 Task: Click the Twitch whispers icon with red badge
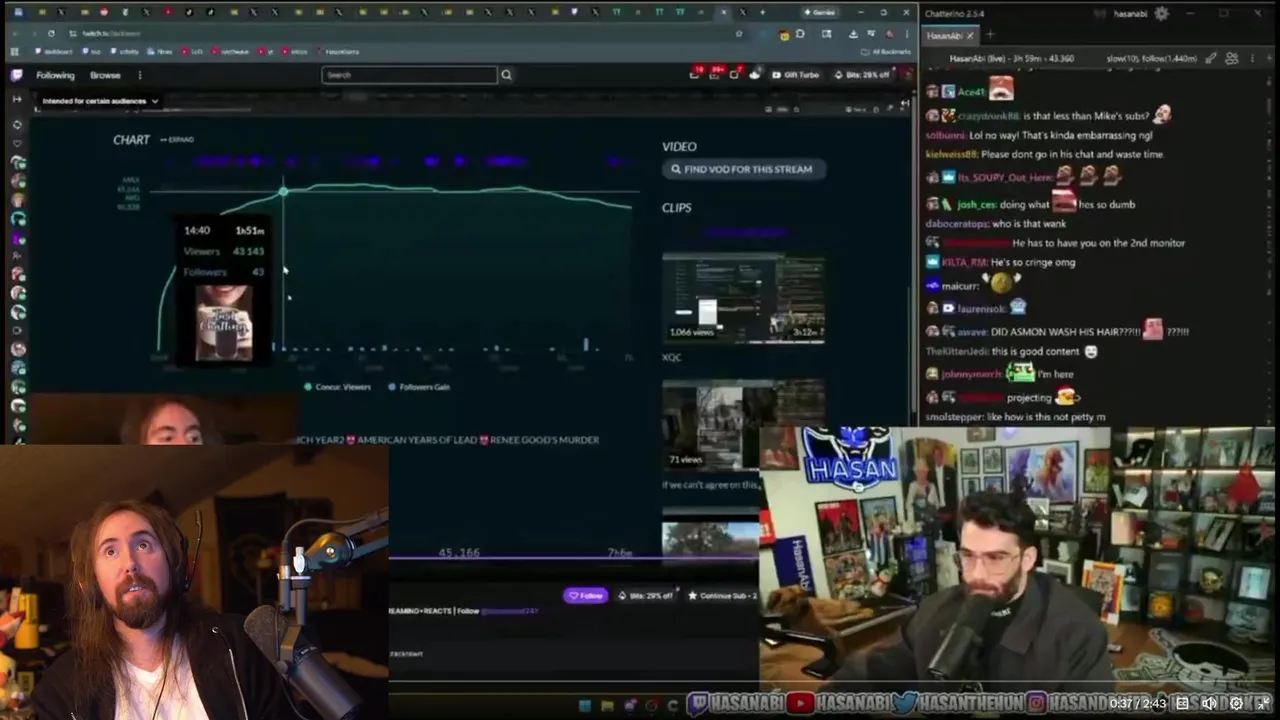pos(736,75)
